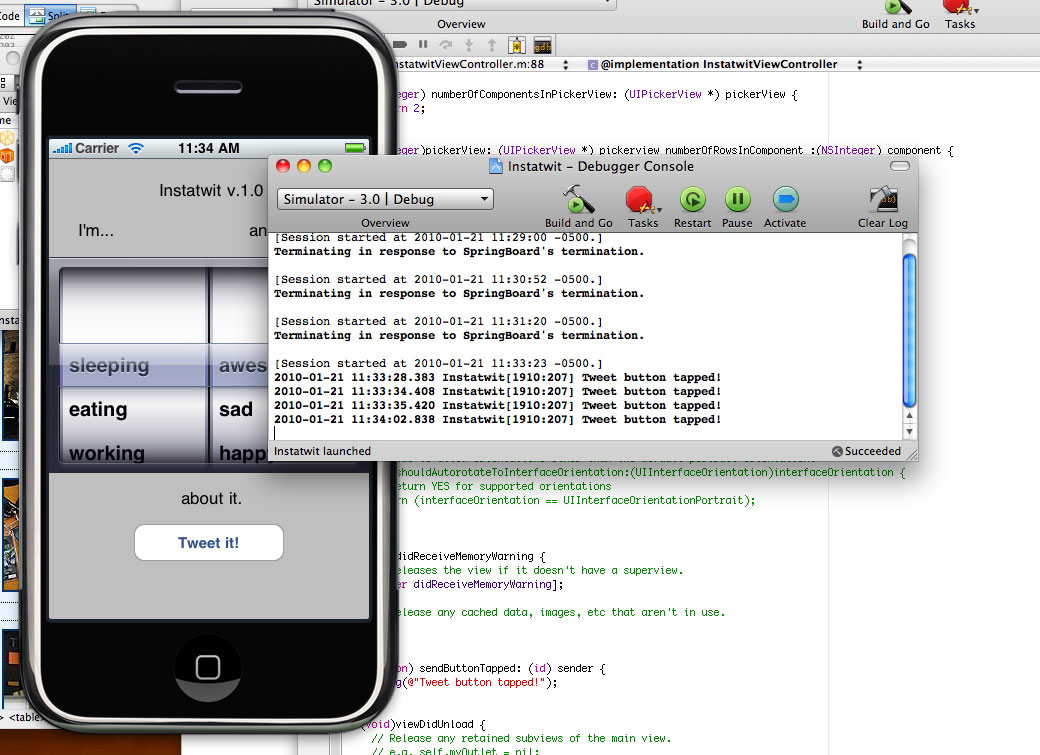This screenshot has height=755, width=1040.
Task: Click the 'Instatwit v.1.0' title in the simulator
Action: (212, 190)
